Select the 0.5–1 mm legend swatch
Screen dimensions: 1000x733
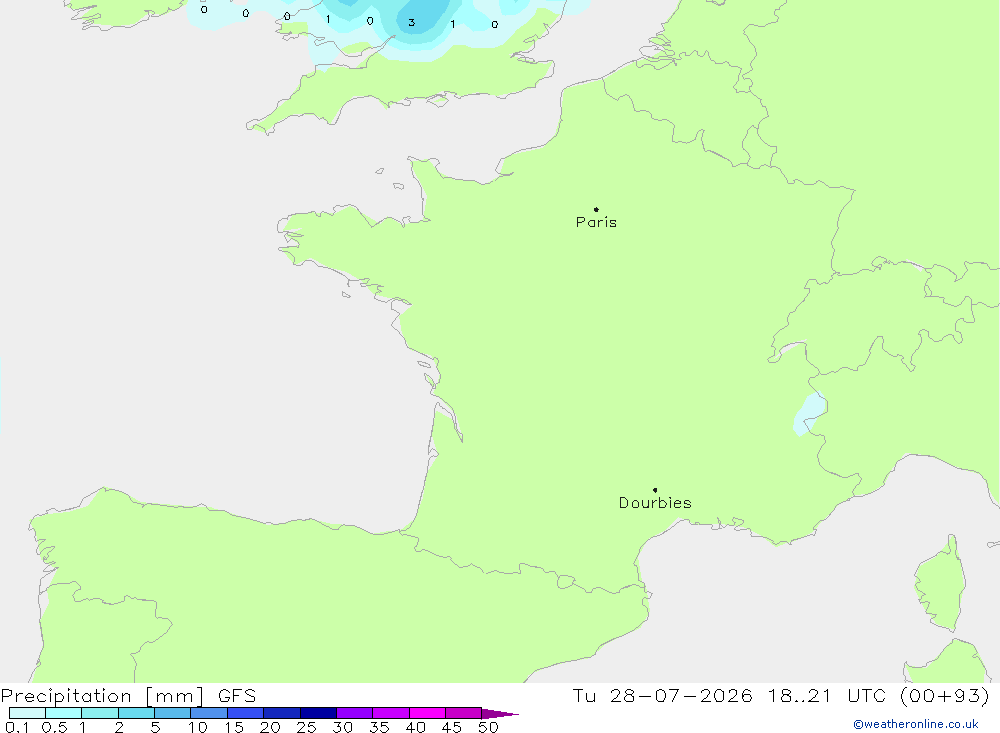click(x=64, y=713)
